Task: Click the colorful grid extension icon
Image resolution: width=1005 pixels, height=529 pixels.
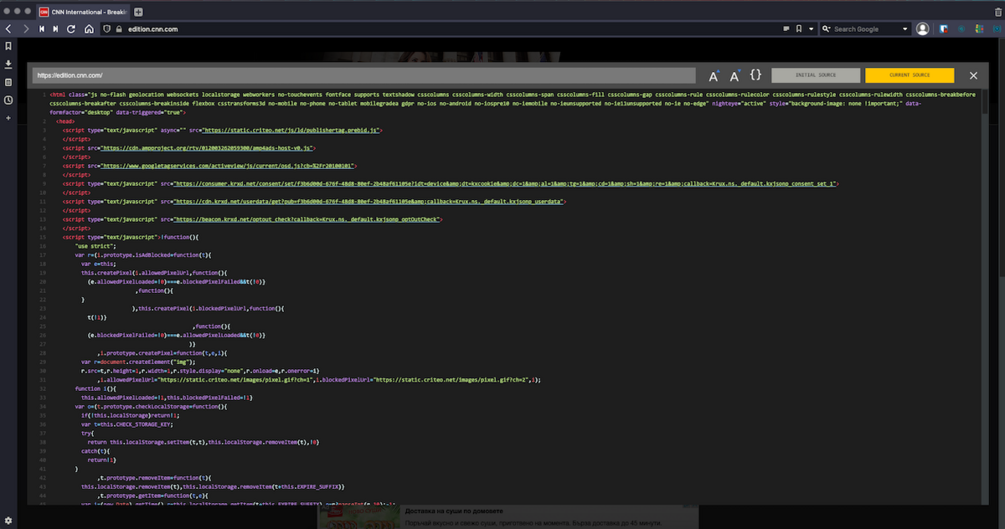Action: point(979,29)
